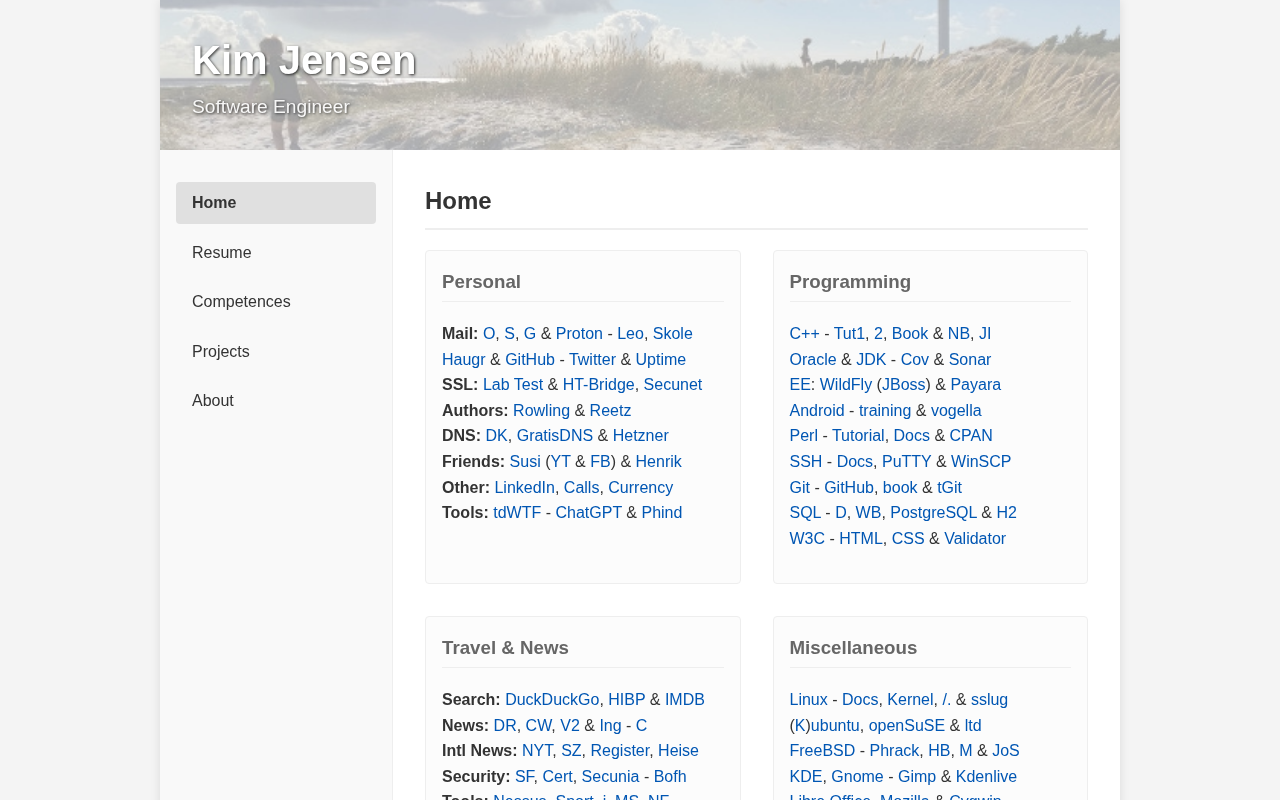
Task: Visit the WildFly link
Action: pyautogui.click(x=846, y=385)
